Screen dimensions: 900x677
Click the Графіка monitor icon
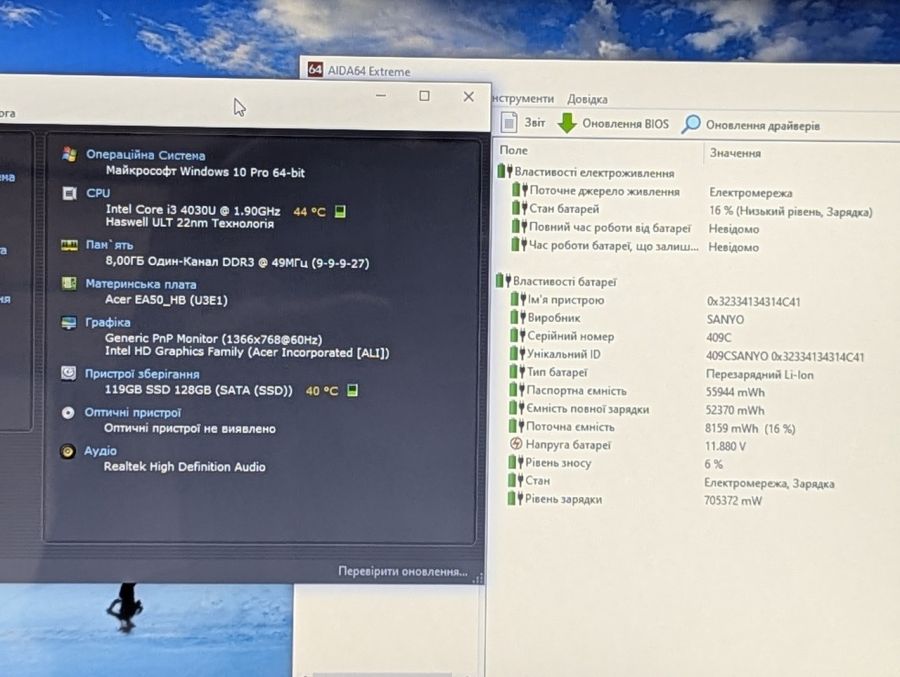(x=68, y=322)
